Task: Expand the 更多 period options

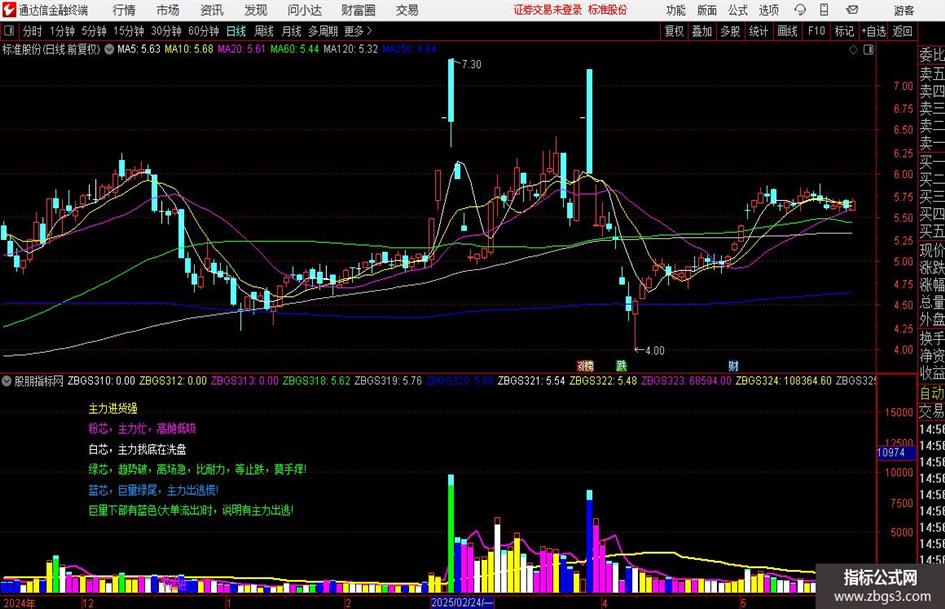Action: coord(358,31)
